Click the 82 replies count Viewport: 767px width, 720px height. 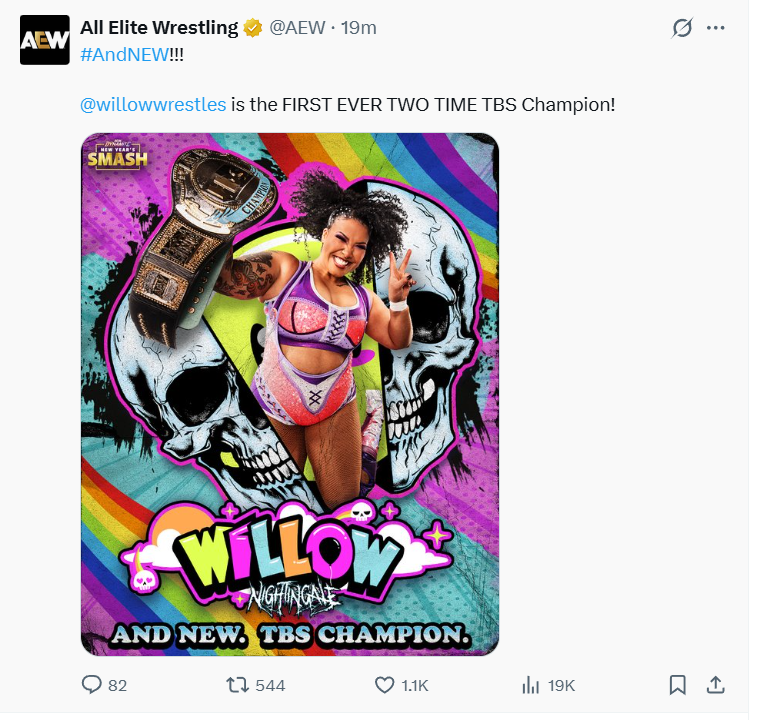117,686
